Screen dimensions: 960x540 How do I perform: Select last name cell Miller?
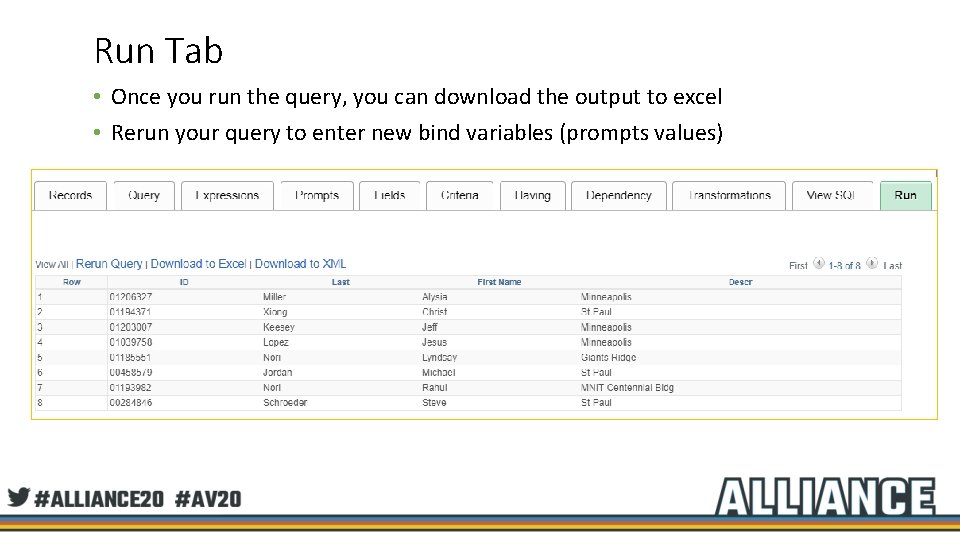274,297
